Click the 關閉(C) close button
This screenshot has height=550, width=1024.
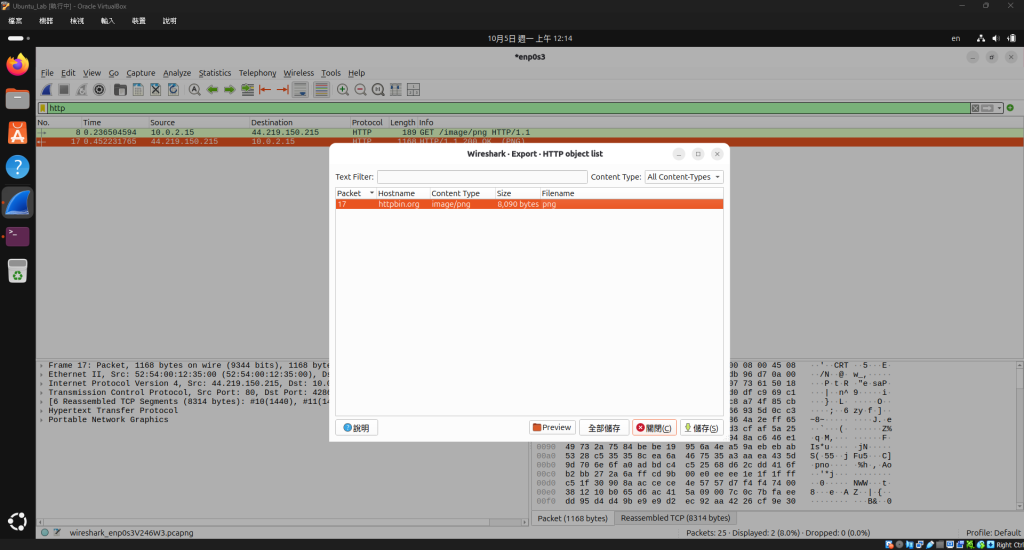pos(654,428)
